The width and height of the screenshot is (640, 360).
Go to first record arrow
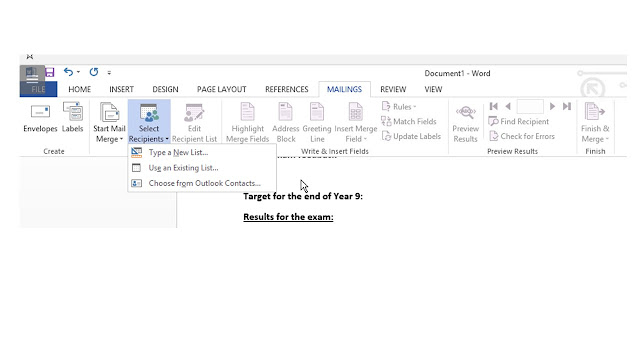(x=493, y=107)
